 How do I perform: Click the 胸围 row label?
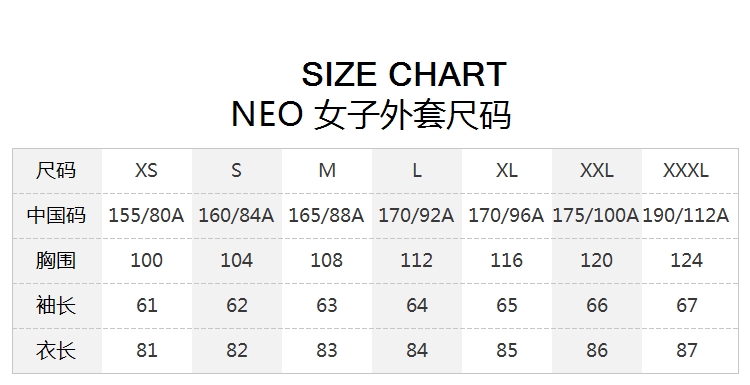(x=56, y=260)
